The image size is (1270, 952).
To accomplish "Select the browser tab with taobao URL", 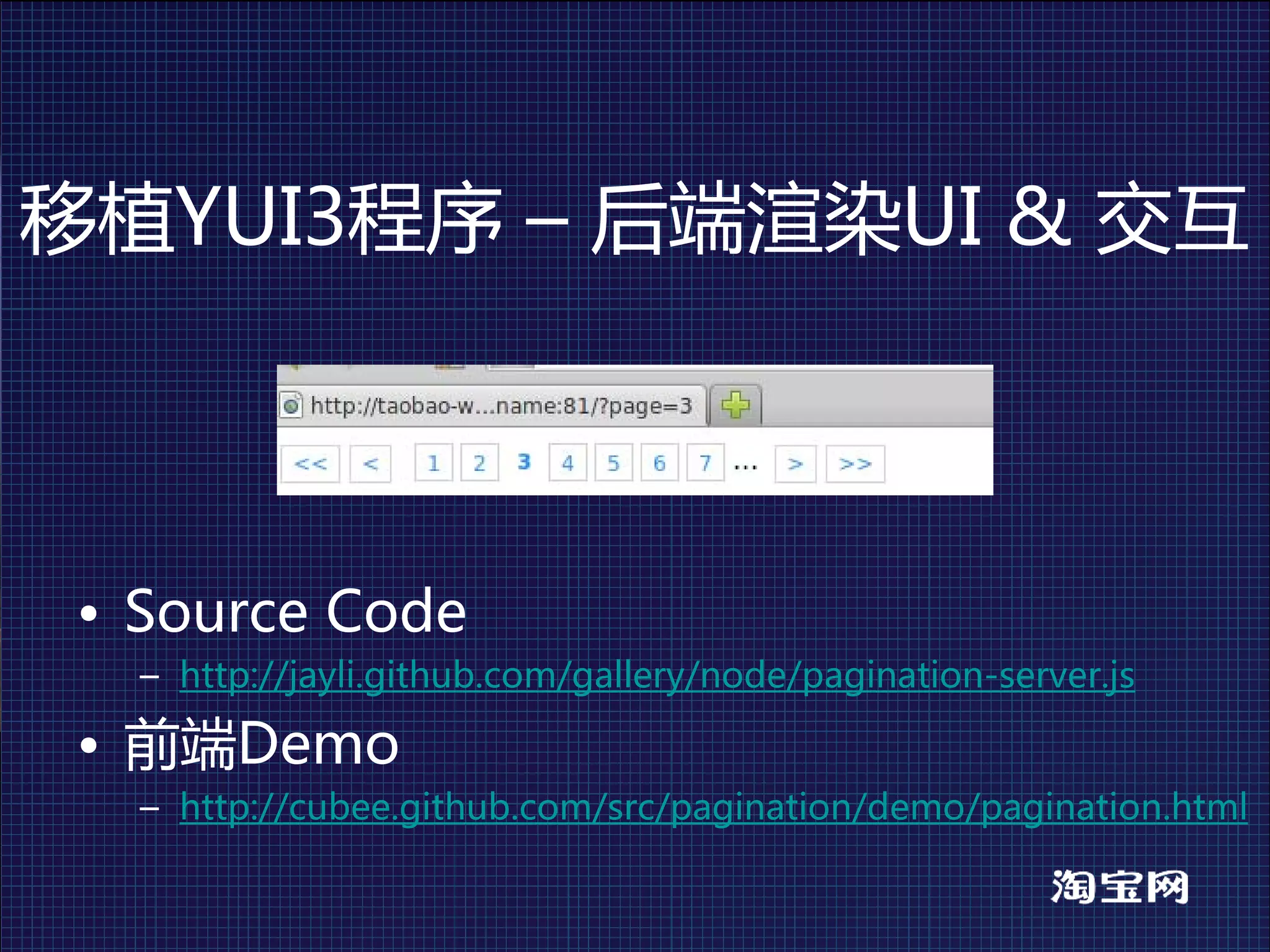I will [x=492, y=406].
